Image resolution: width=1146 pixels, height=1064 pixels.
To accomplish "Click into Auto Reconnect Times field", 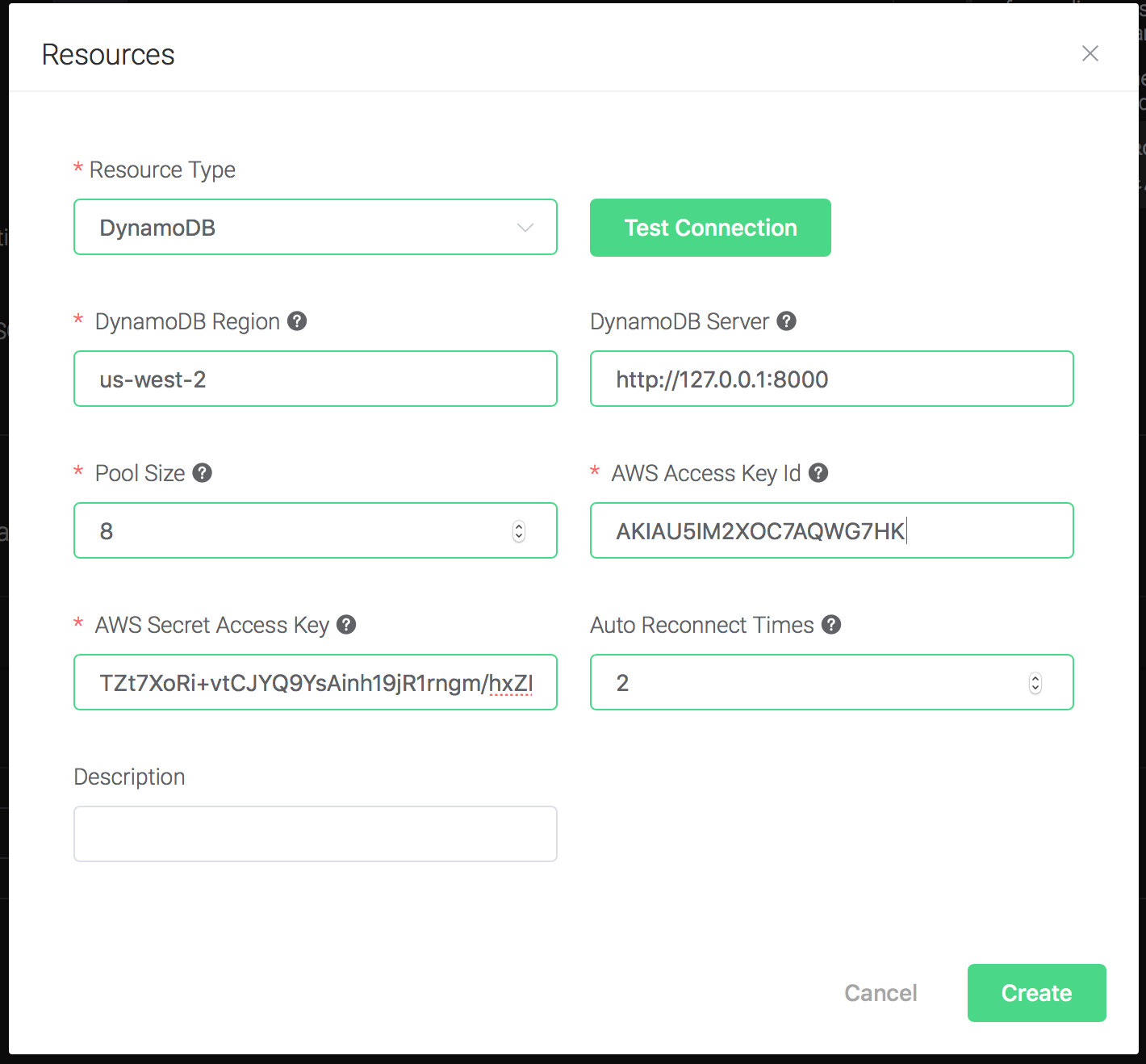I will 832,682.
